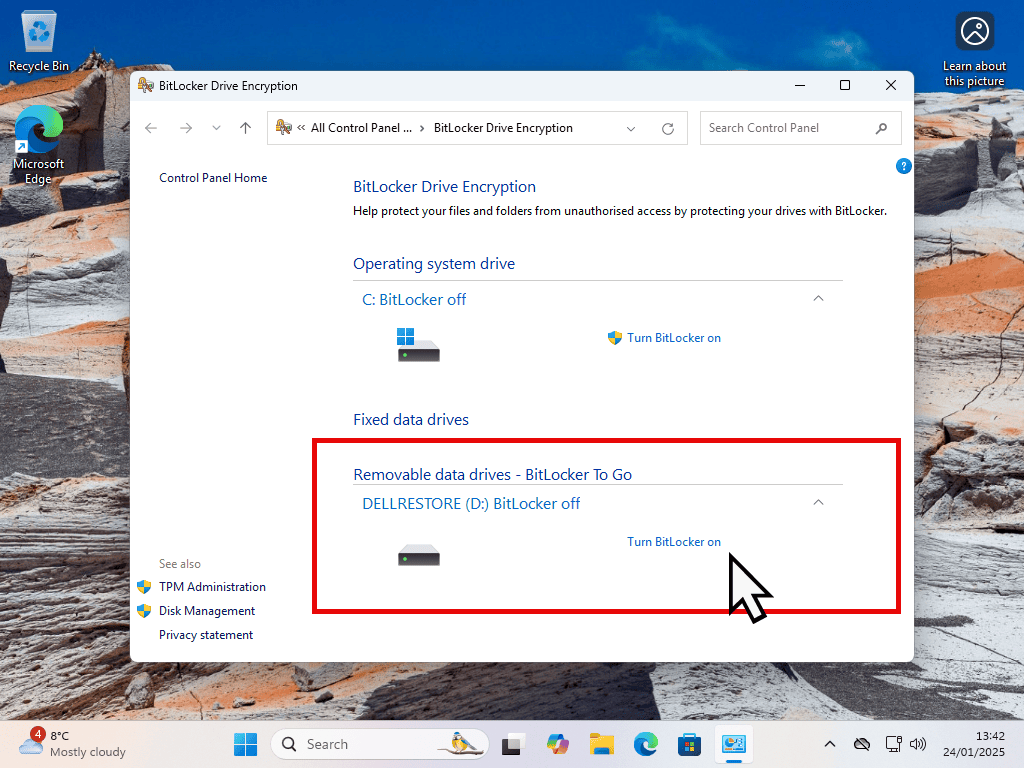The width and height of the screenshot is (1024, 768).
Task: Click the Search Control Panel field
Action: (x=783, y=128)
